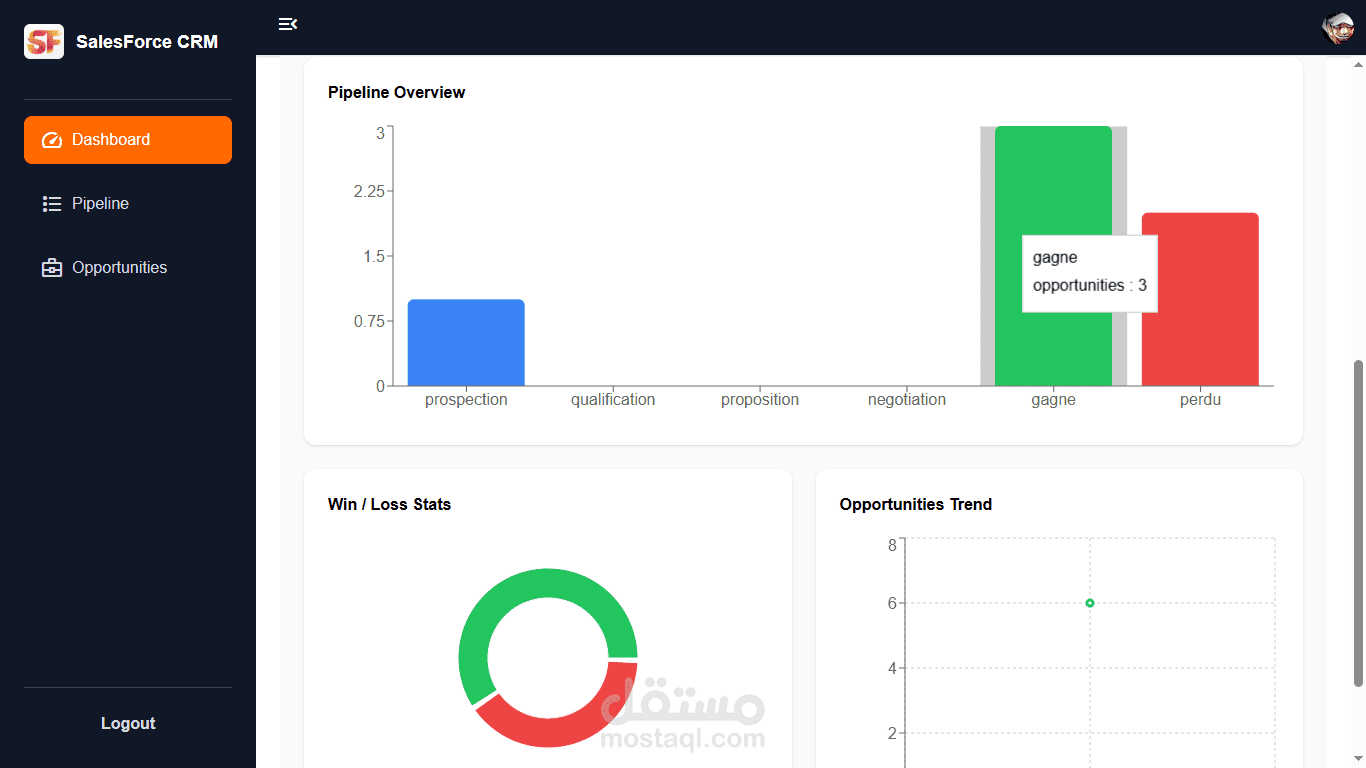Click the Opportunities Trend heading
The image size is (1366, 768).
point(916,504)
